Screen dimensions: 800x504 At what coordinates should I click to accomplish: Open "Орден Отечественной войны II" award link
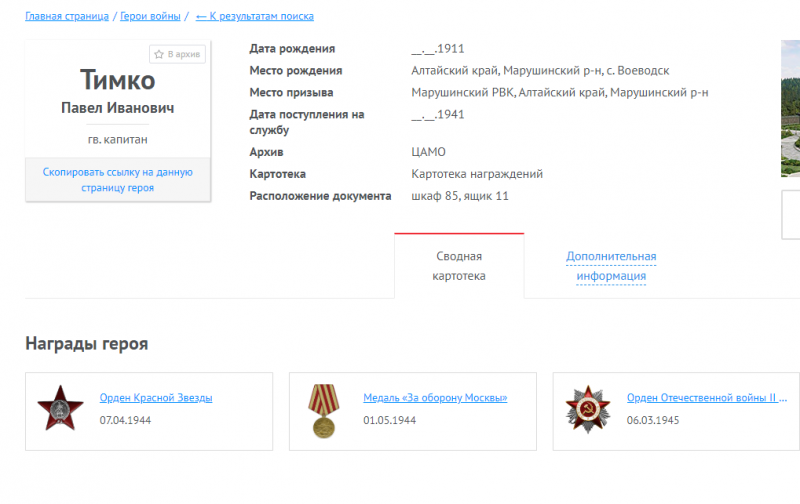[x=707, y=397]
